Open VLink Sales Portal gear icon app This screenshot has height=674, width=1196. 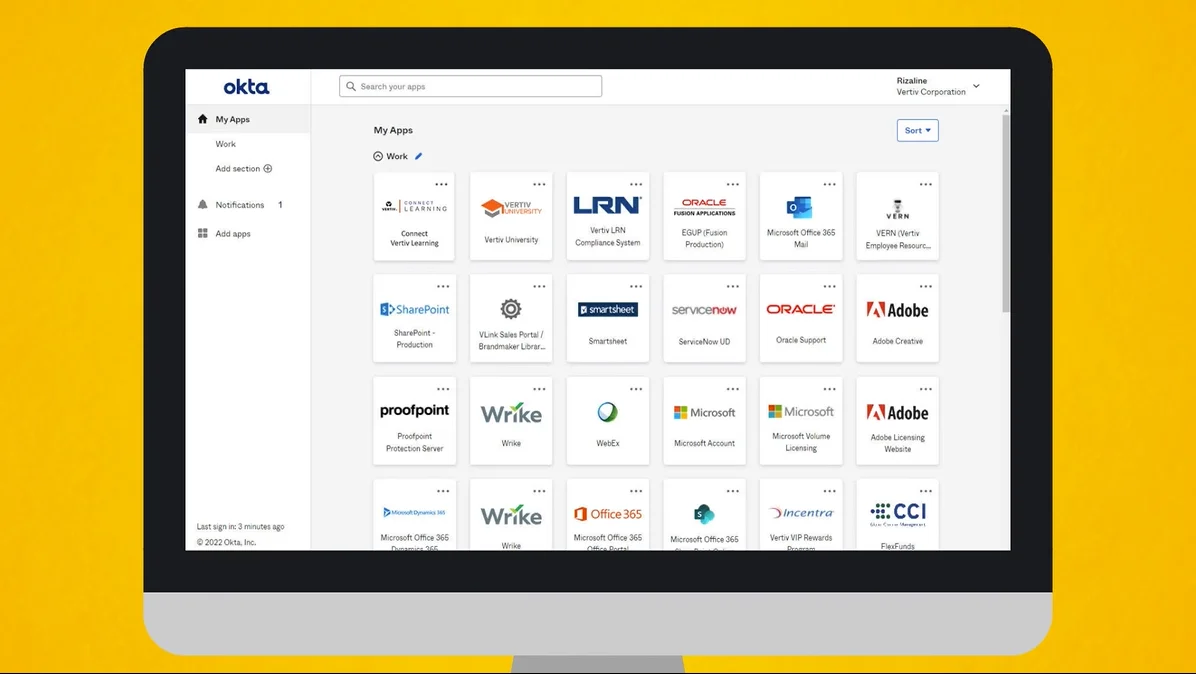511,319
